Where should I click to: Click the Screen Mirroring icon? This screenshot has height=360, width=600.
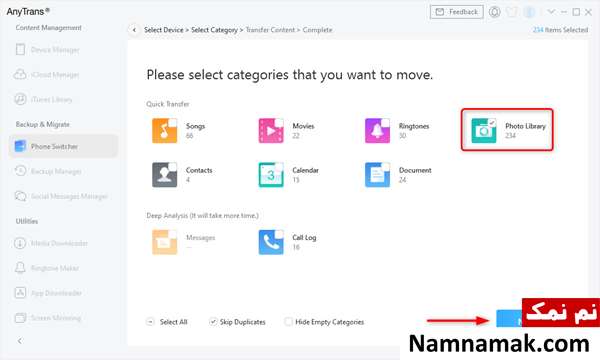[20, 318]
